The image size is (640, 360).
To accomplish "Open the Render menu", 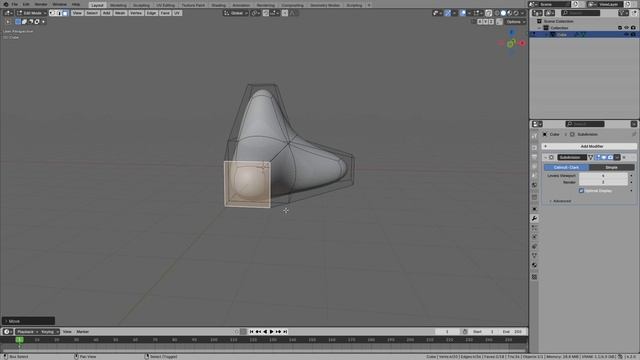I will [41, 4].
